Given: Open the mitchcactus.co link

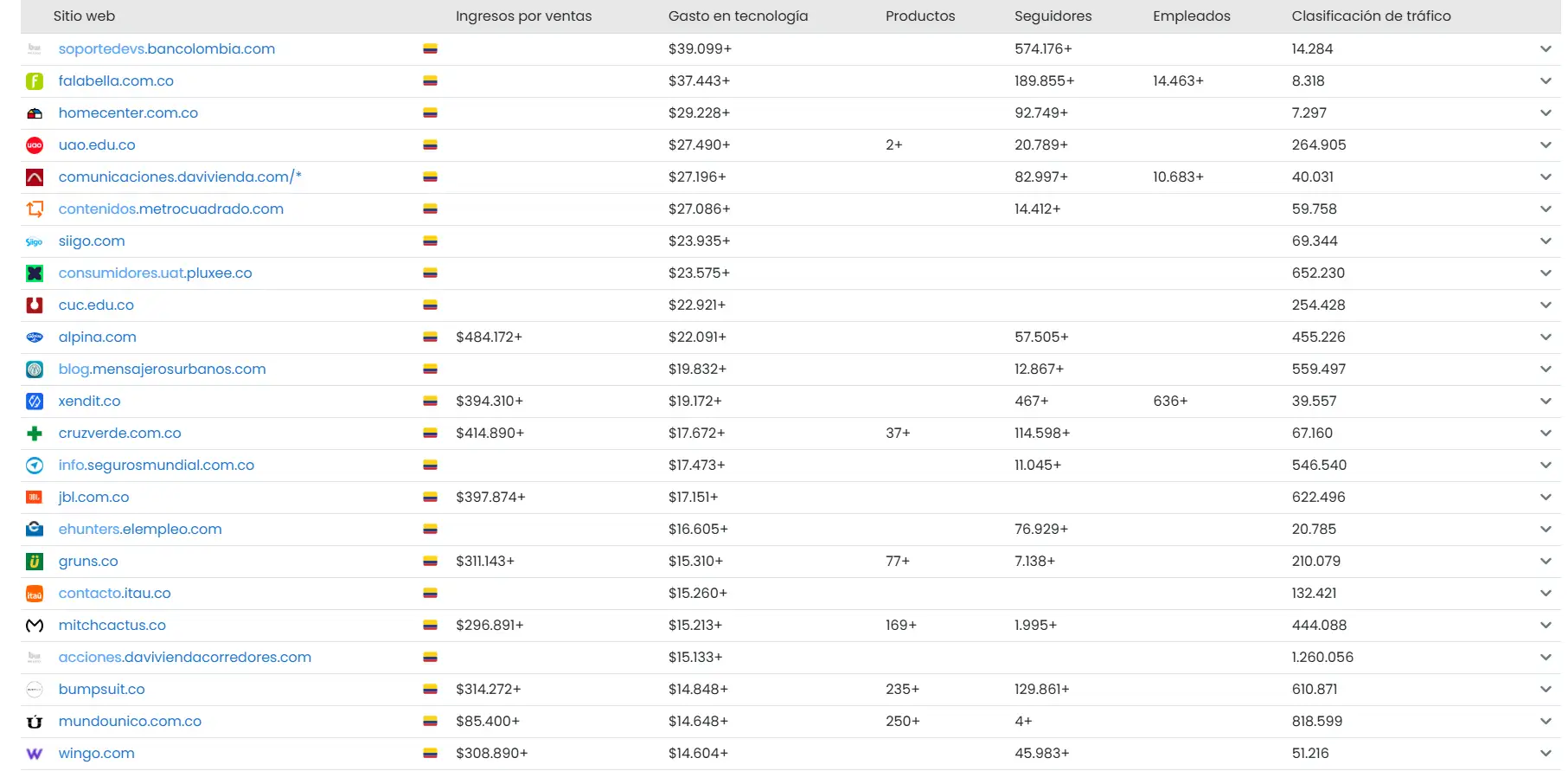Looking at the screenshot, I should [x=112, y=626].
